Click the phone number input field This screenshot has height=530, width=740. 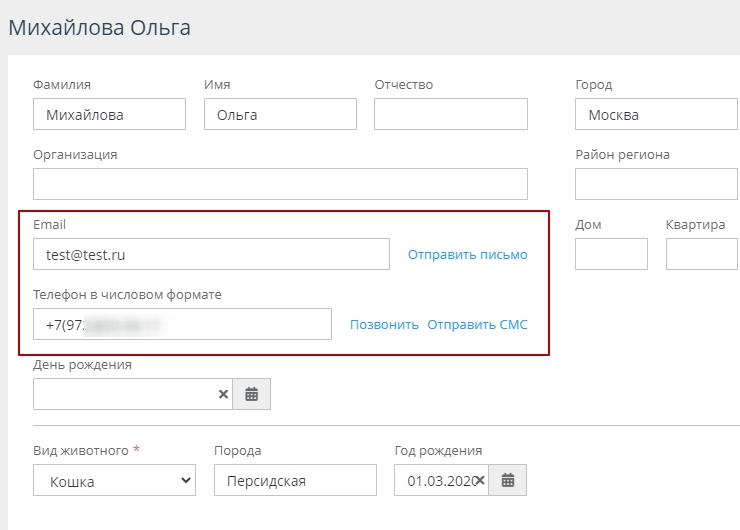pyautogui.click(x=182, y=324)
